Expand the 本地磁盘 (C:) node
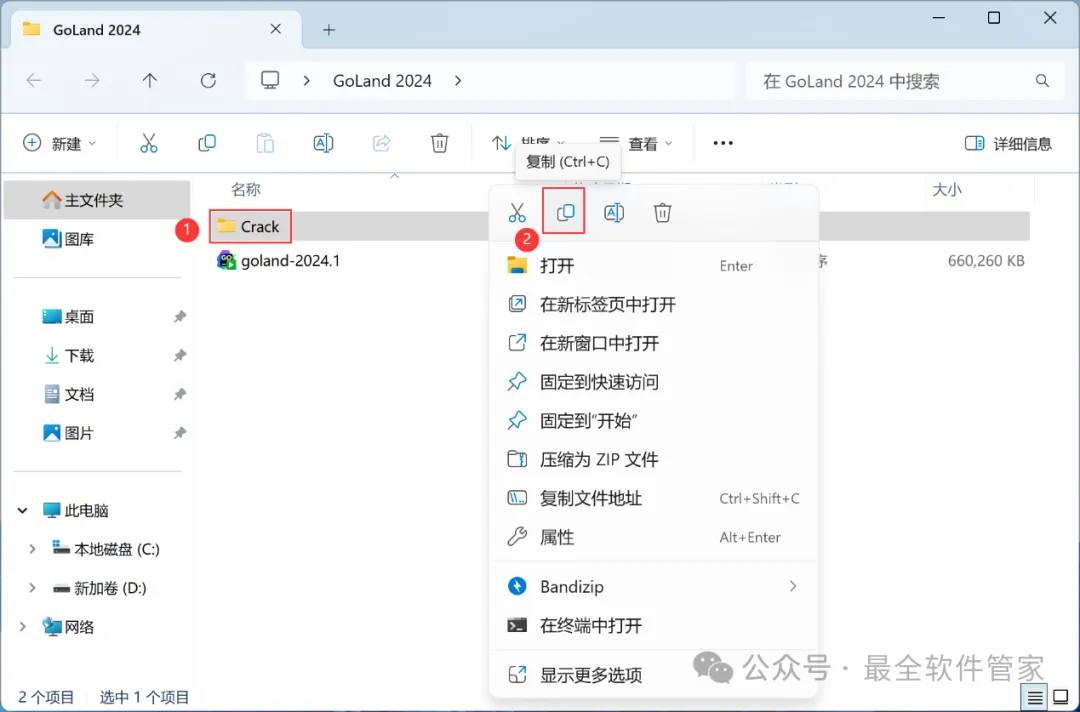The width and height of the screenshot is (1080, 712). 32,549
